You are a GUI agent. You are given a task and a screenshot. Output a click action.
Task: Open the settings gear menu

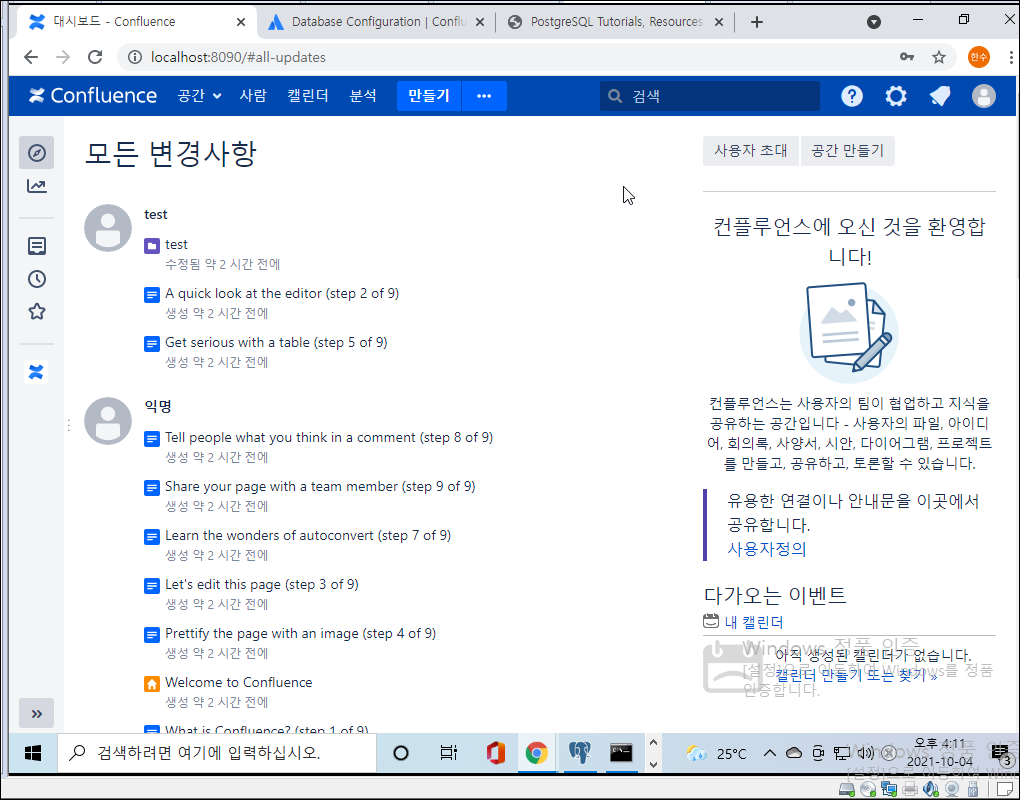point(896,96)
